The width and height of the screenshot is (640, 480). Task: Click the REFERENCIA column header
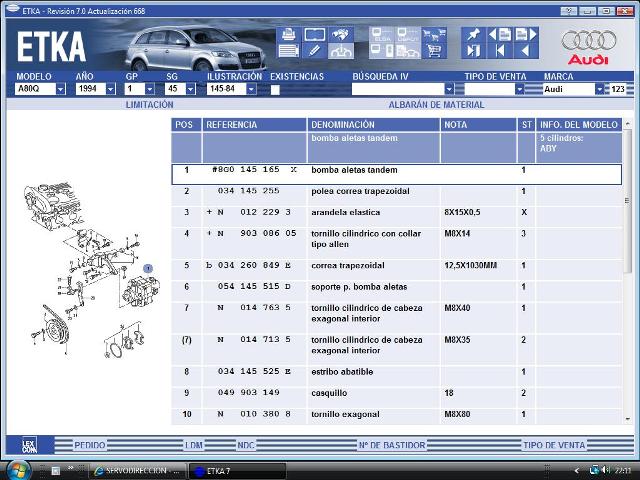coord(254,124)
